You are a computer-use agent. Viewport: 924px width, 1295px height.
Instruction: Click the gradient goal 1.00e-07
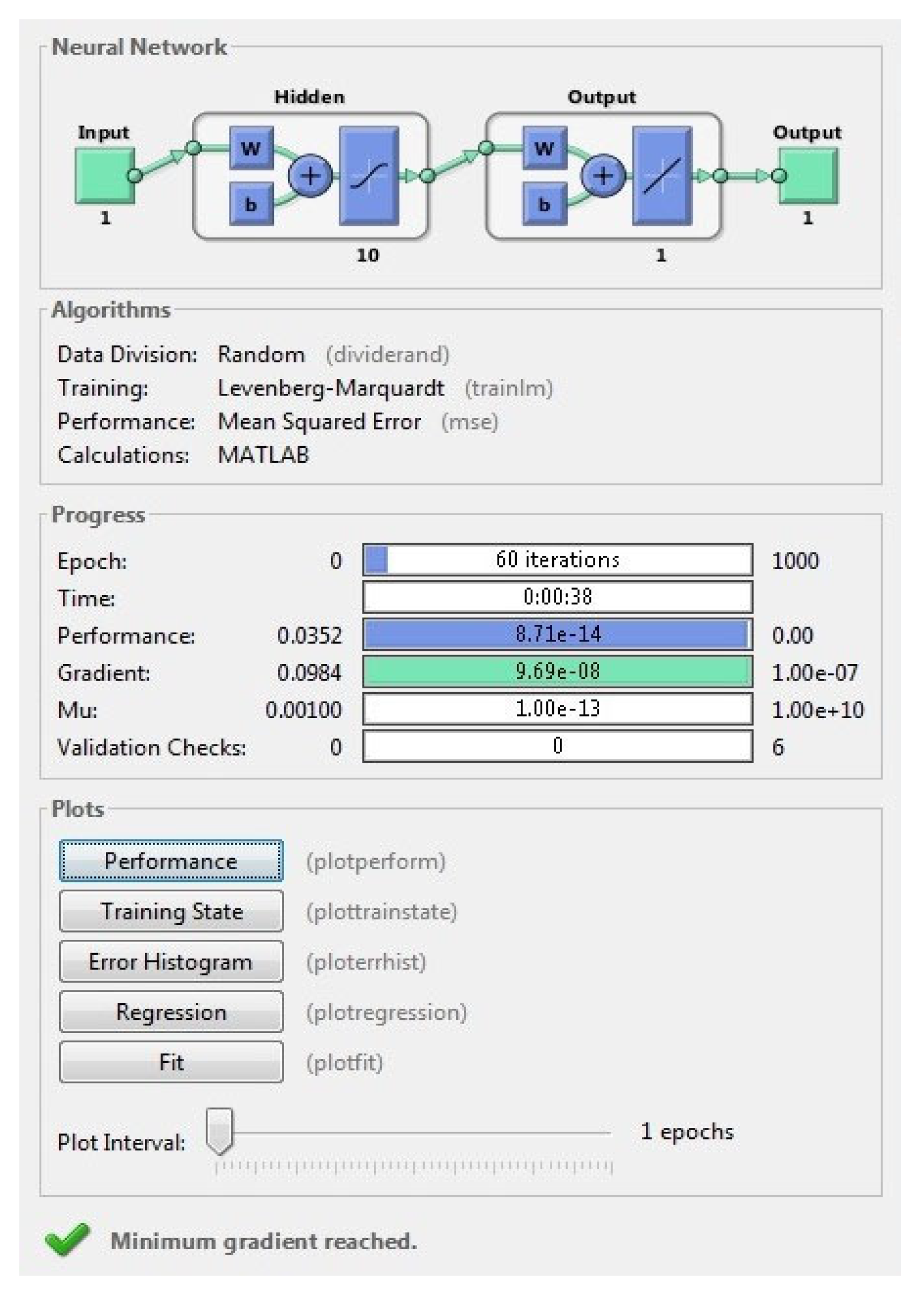(815, 673)
